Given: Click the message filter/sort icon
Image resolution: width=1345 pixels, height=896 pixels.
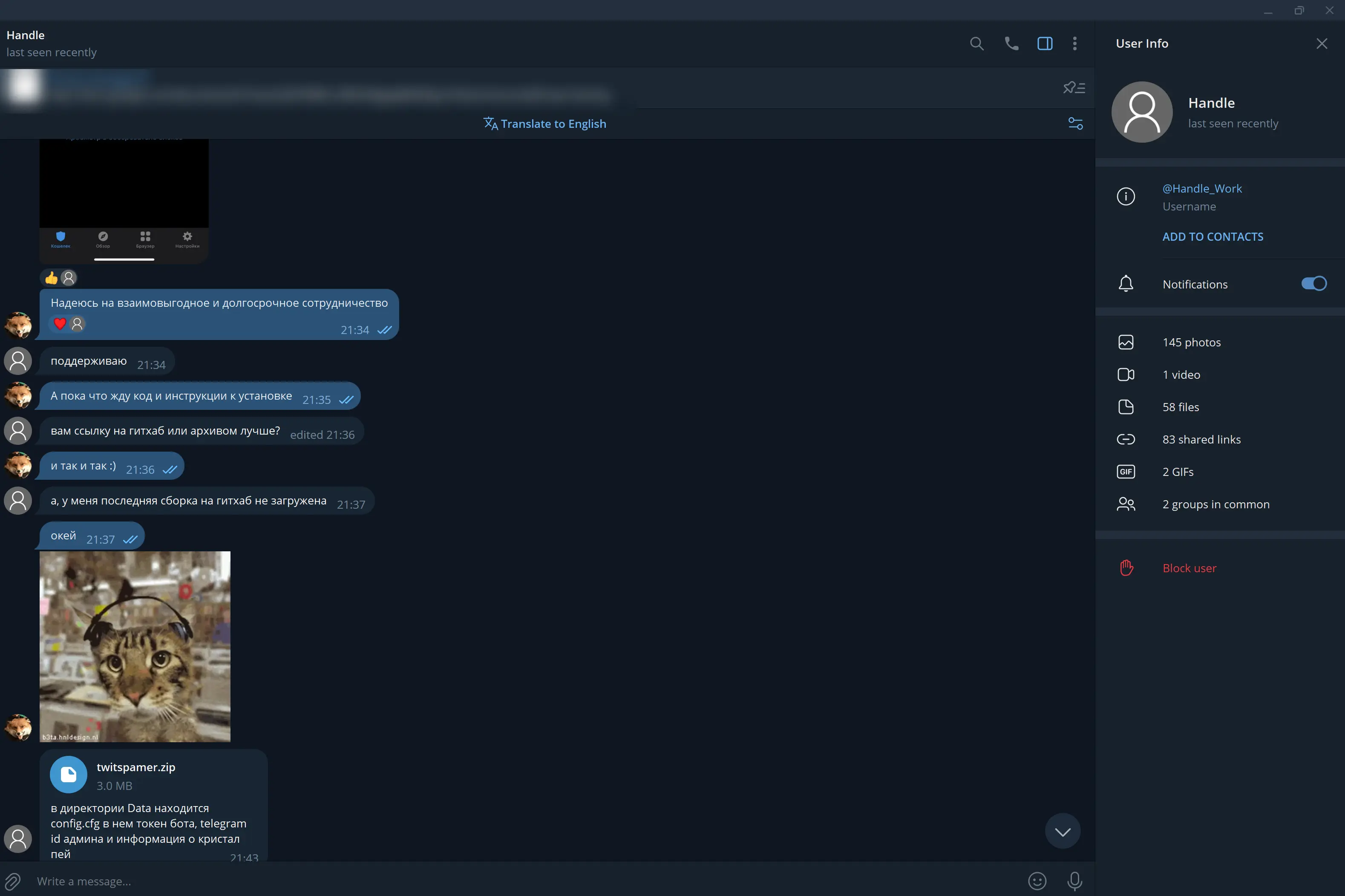Looking at the screenshot, I should point(1075,122).
